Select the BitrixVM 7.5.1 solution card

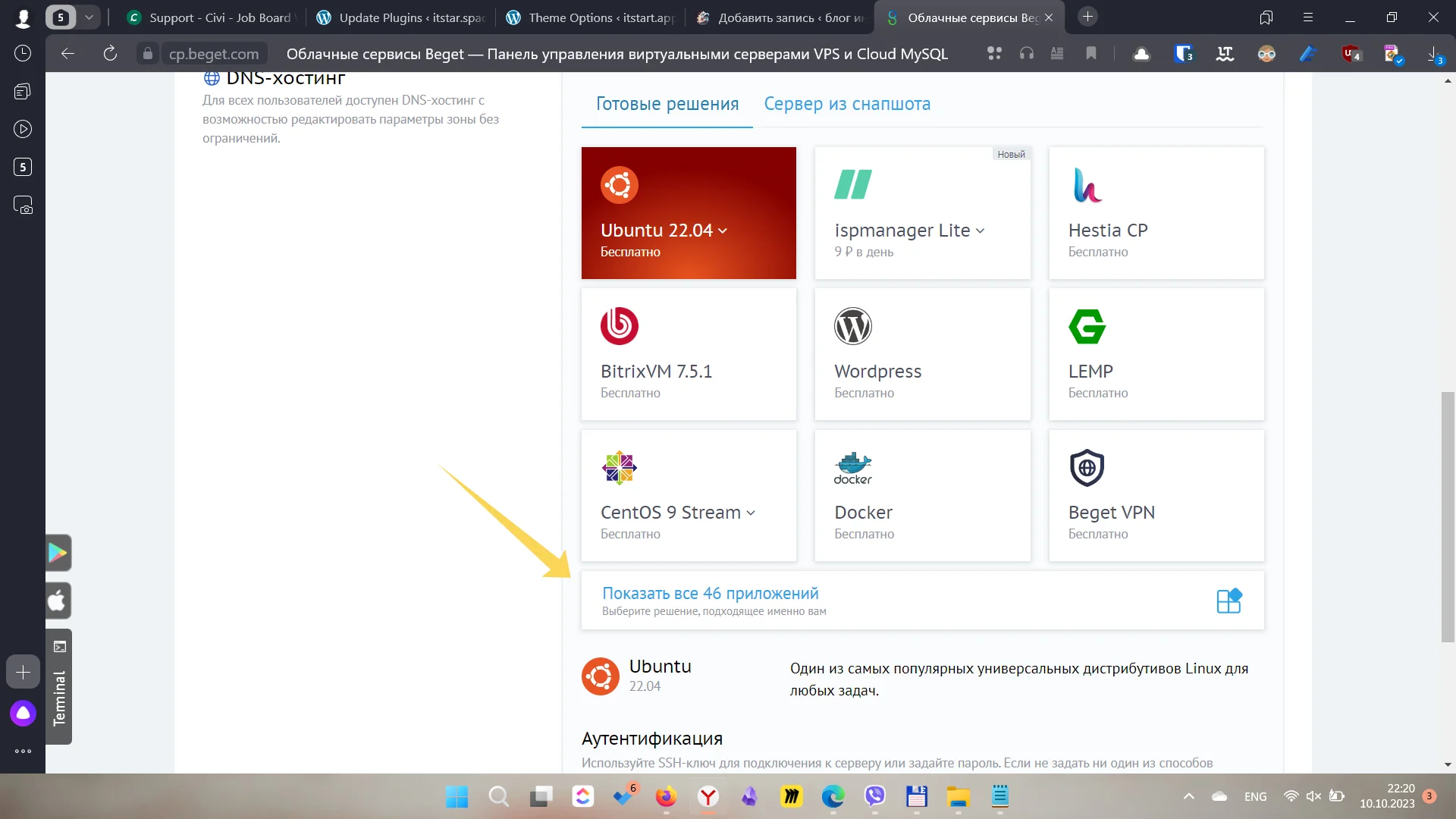(689, 354)
